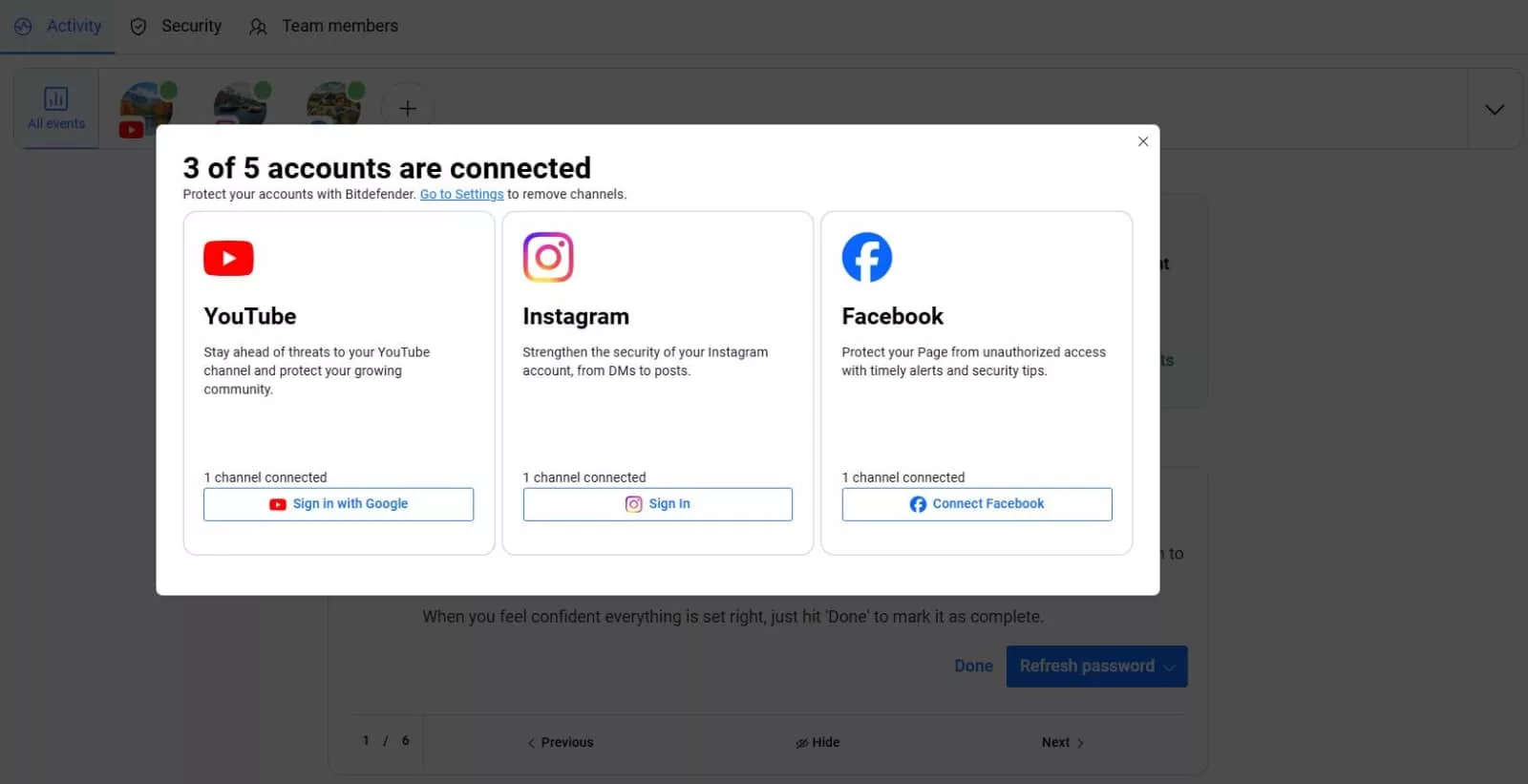Hide the guide panel
The width and height of the screenshot is (1528, 784).
[x=817, y=742]
